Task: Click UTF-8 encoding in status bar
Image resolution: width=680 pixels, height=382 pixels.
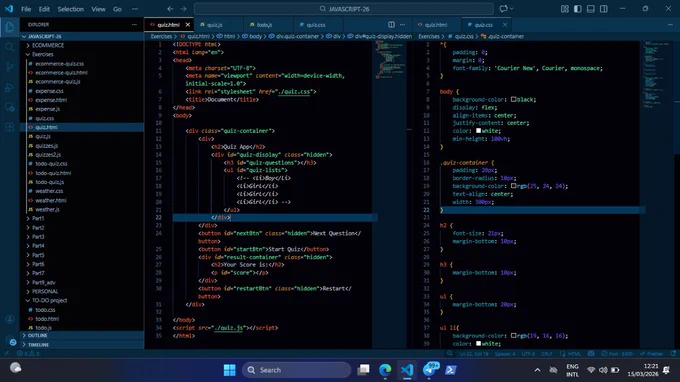Action: coord(528,354)
